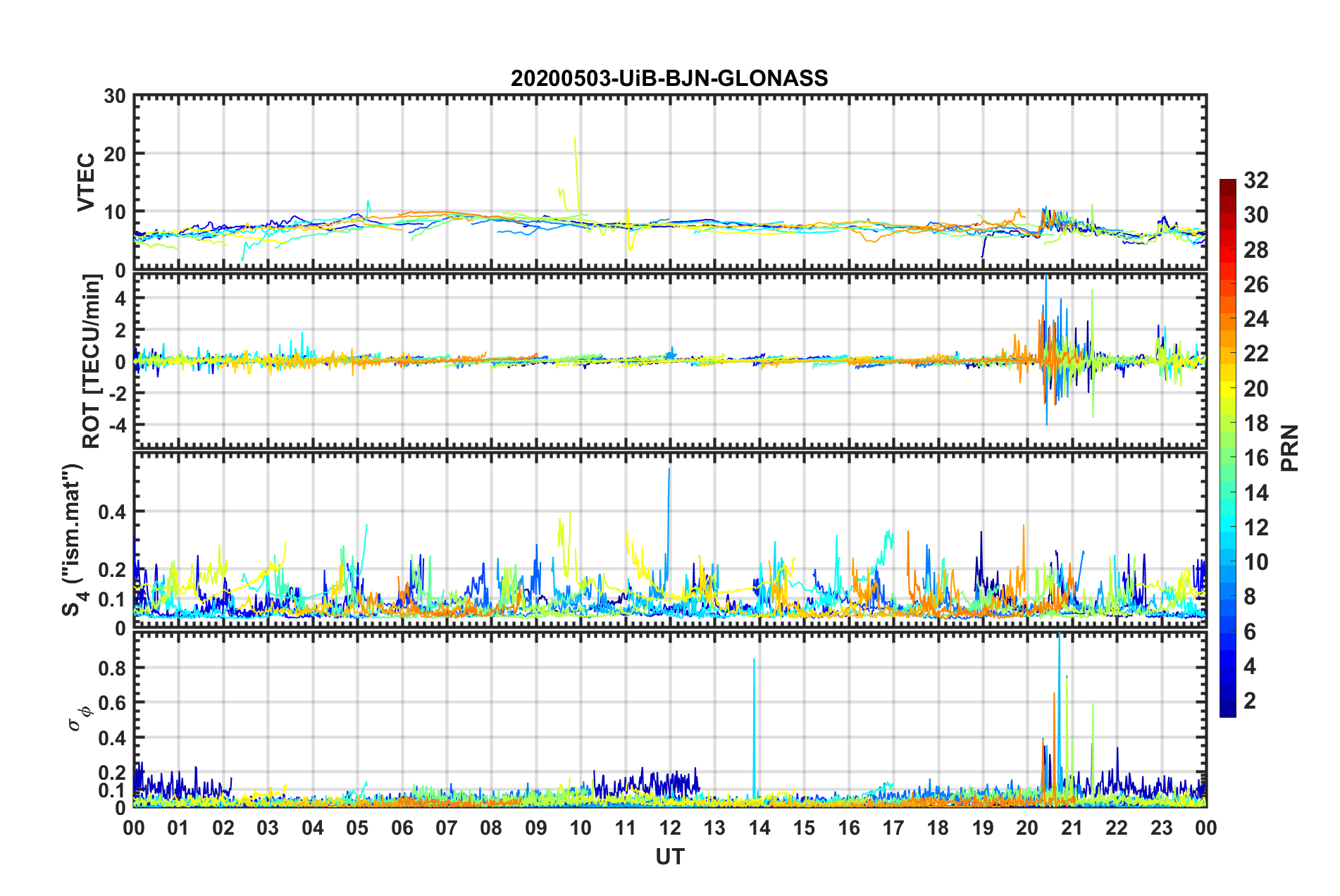Viewport: 1340px width, 896px height.
Task: Click colorbar tick value 12
Action: pos(1256,527)
